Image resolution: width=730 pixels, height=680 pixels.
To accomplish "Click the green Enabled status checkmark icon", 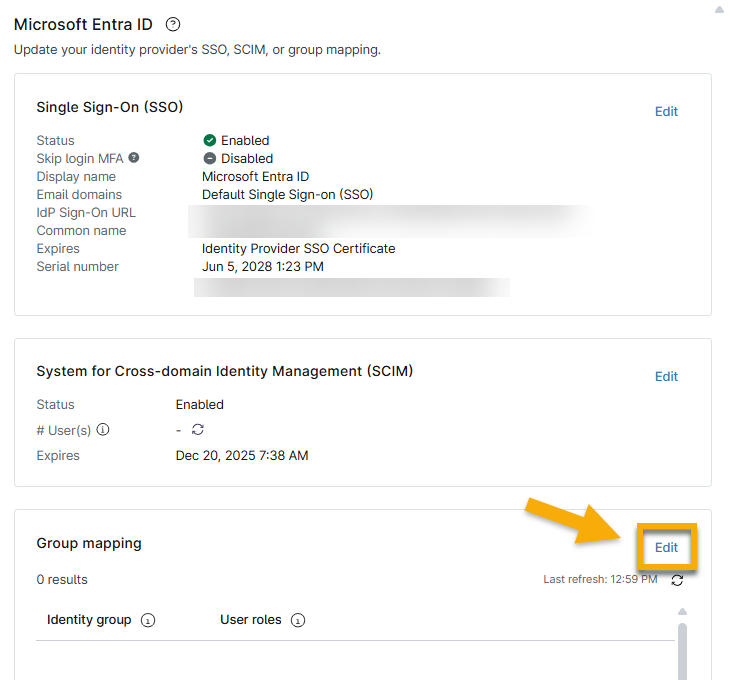I will coord(210,141).
